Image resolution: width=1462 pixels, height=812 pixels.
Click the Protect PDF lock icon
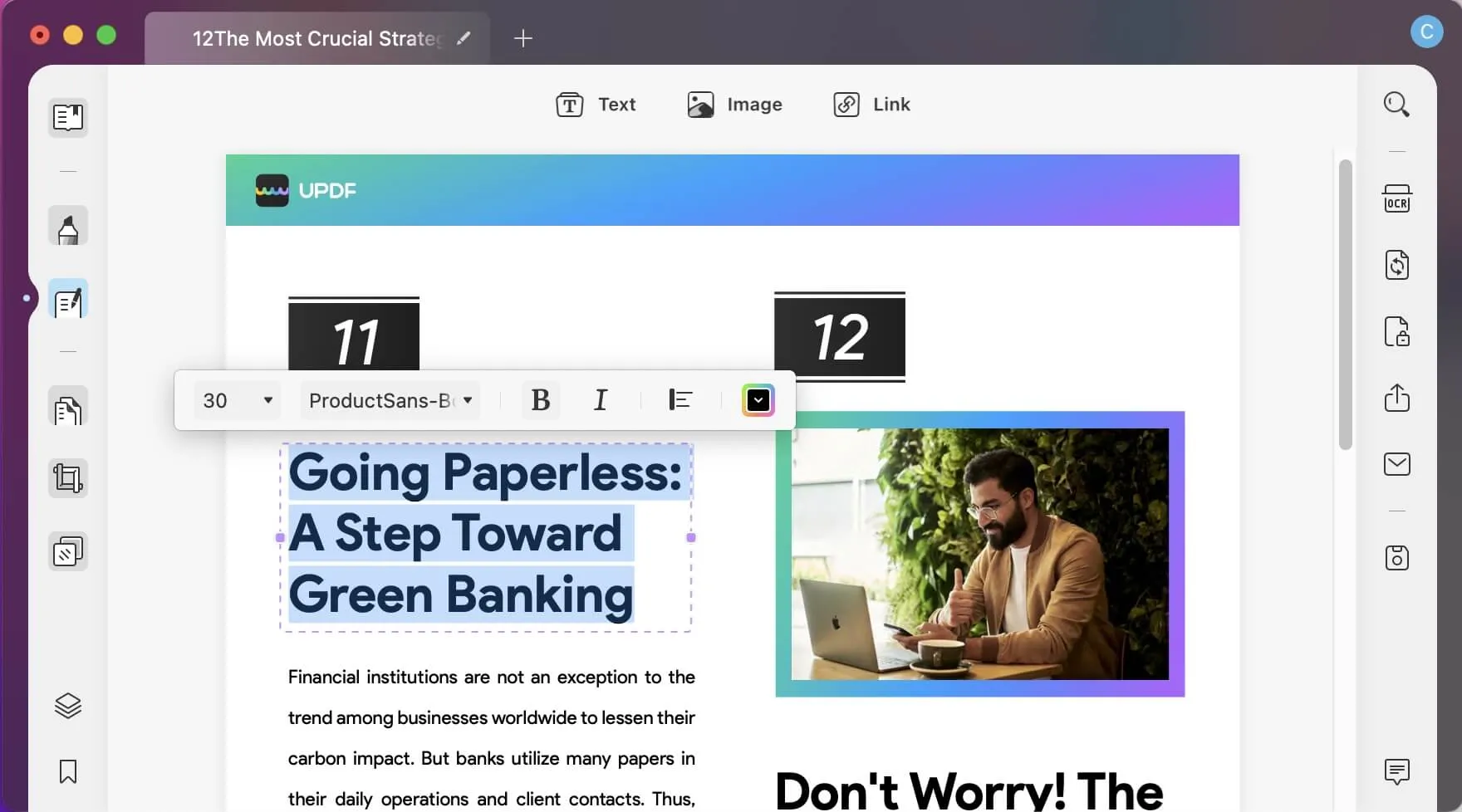(x=1396, y=332)
